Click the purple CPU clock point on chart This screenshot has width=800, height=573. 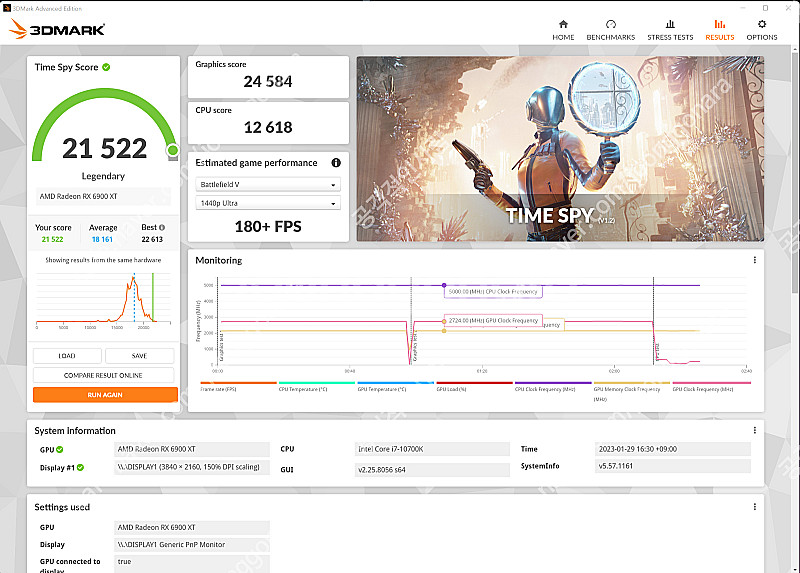click(x=444, y=285)
